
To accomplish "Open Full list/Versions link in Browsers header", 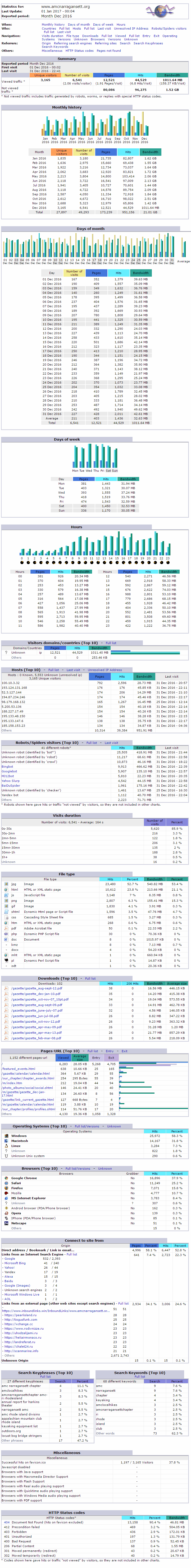I will (x=78, y=1168).
